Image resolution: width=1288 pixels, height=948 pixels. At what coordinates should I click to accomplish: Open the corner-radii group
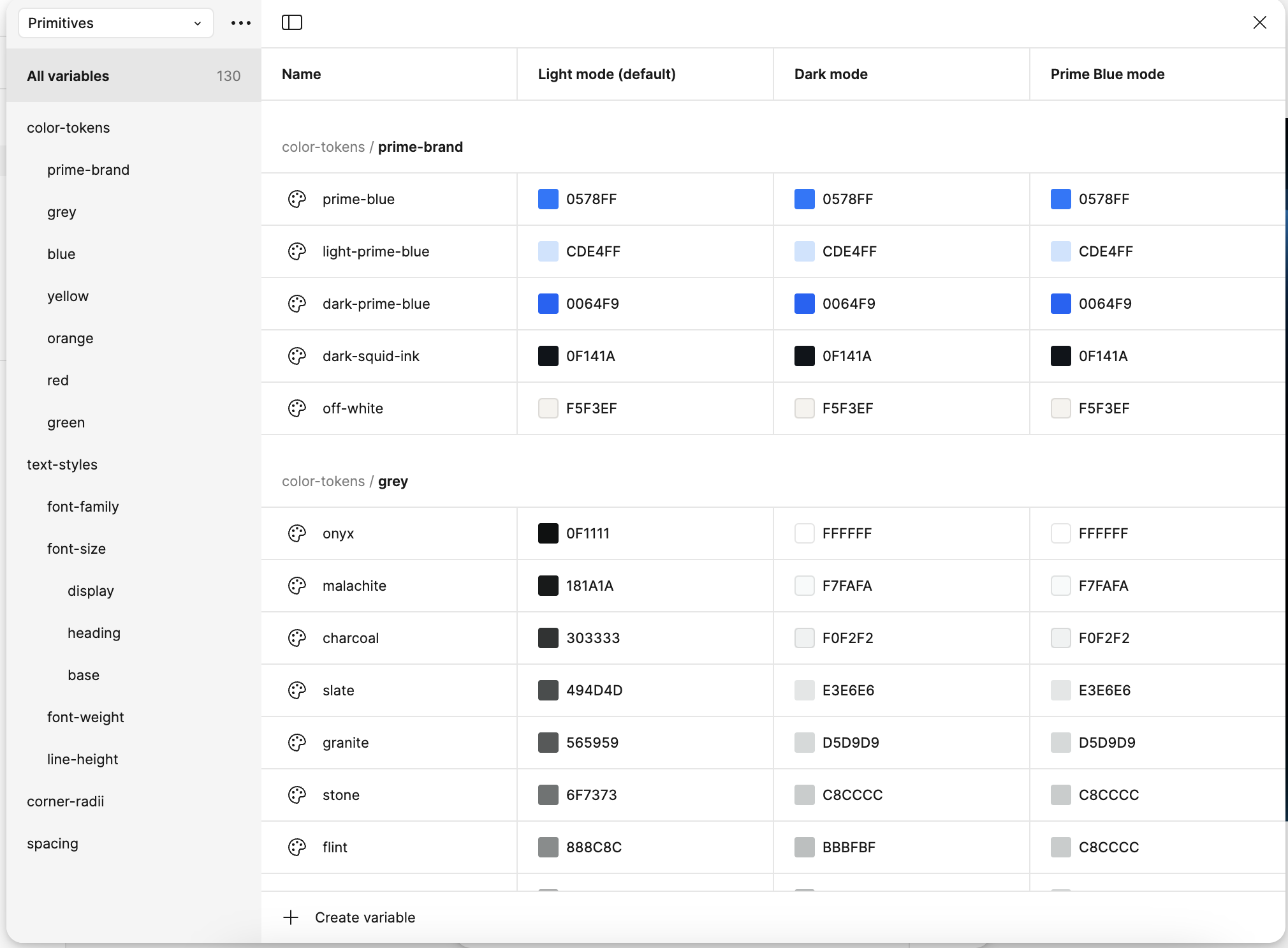point(65,801)
